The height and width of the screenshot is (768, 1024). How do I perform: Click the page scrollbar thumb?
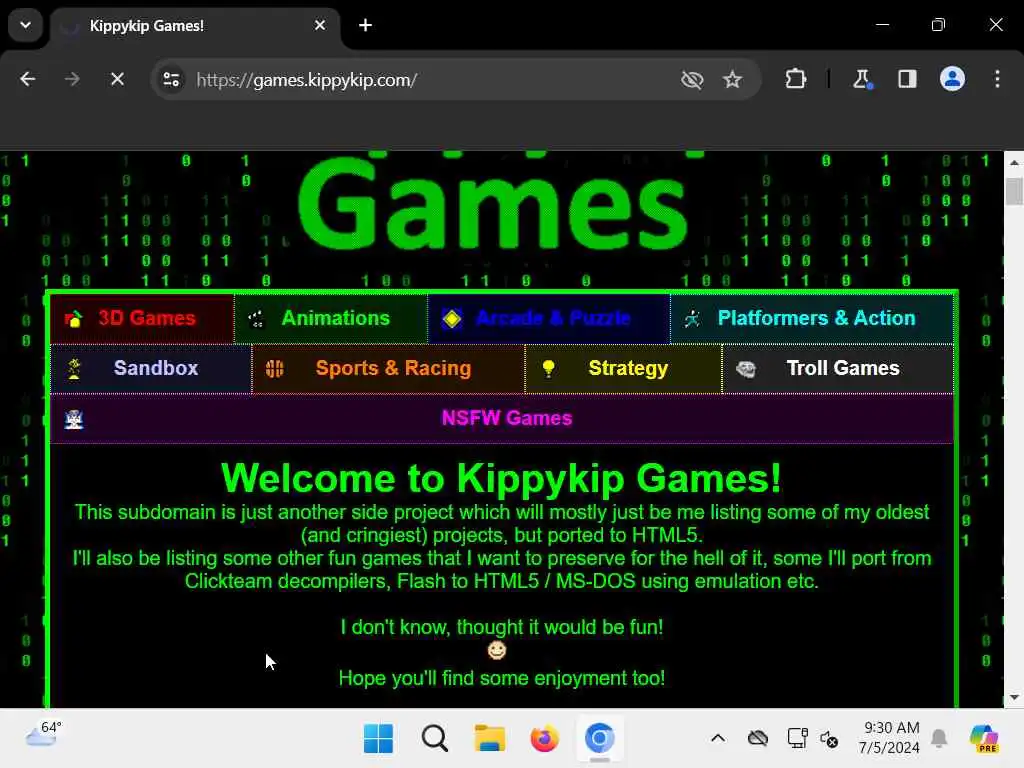pyautogui.click(x=1014, y=191)
